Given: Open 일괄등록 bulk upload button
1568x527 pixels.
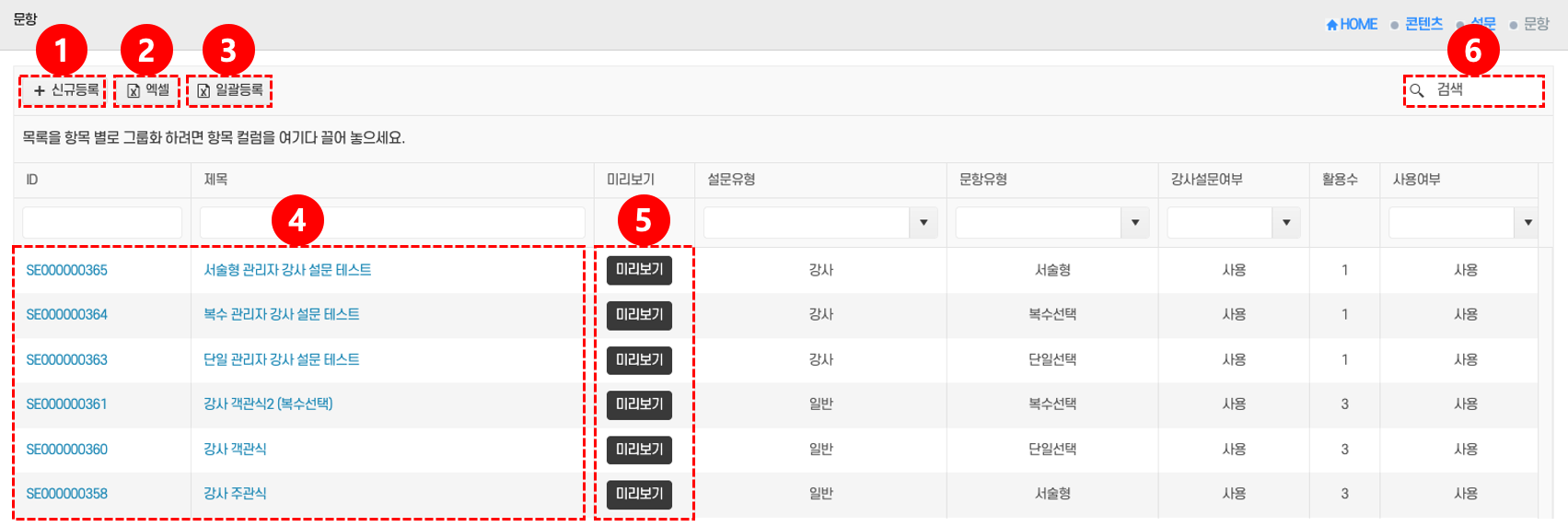Looking at the screenshot, I should coord(230,90).
